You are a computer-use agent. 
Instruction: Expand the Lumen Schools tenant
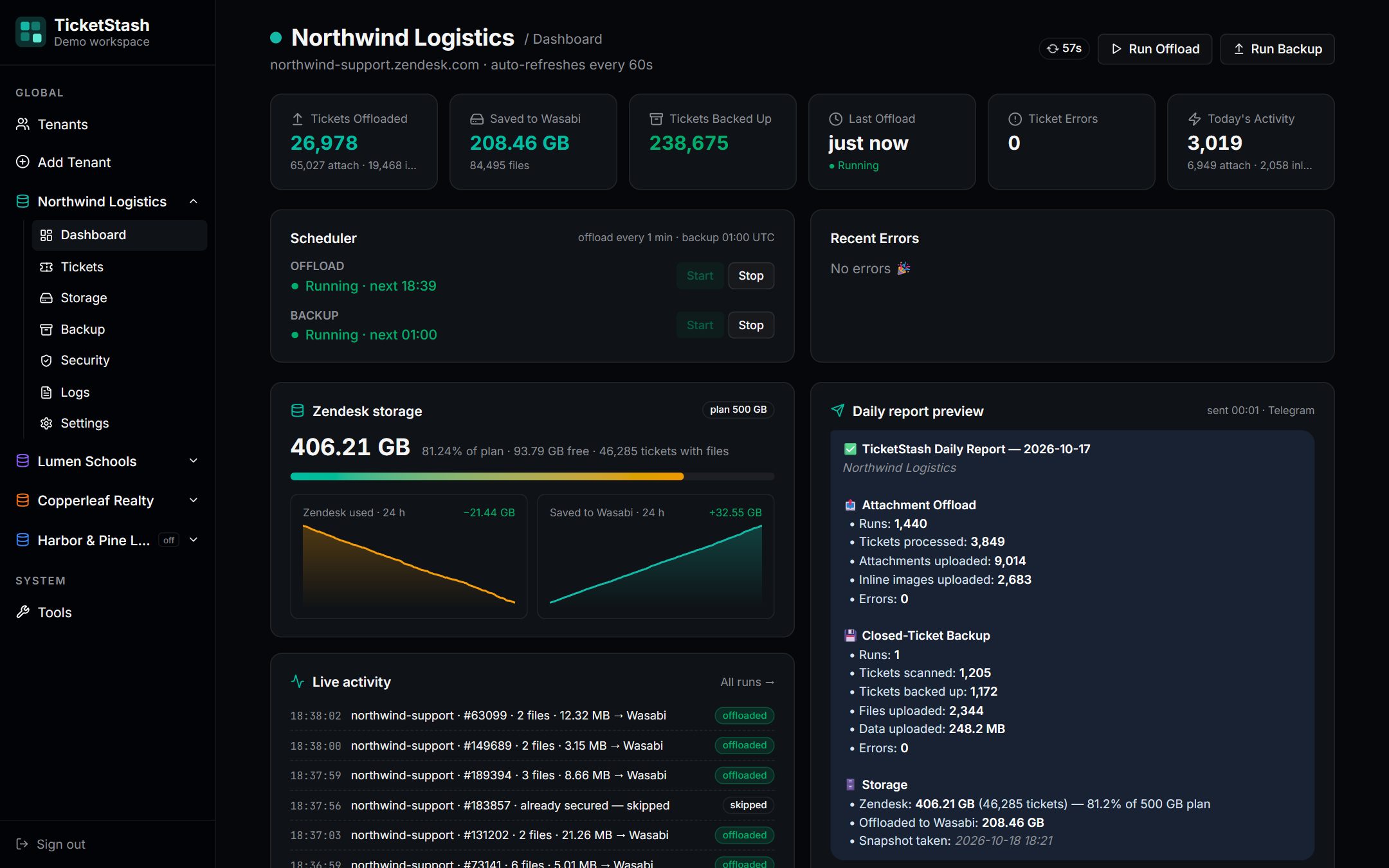pyautogui.click(x=194, y=461)
